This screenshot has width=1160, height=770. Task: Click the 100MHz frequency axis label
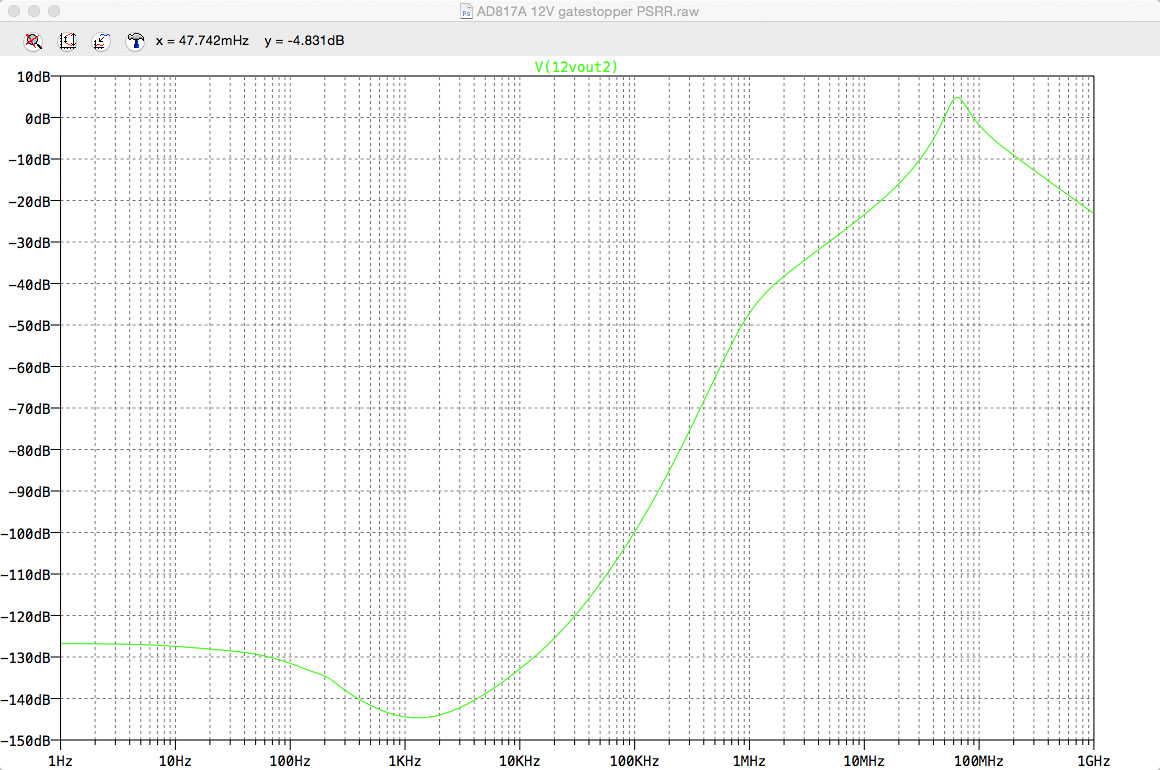click(x=978, y=760)
